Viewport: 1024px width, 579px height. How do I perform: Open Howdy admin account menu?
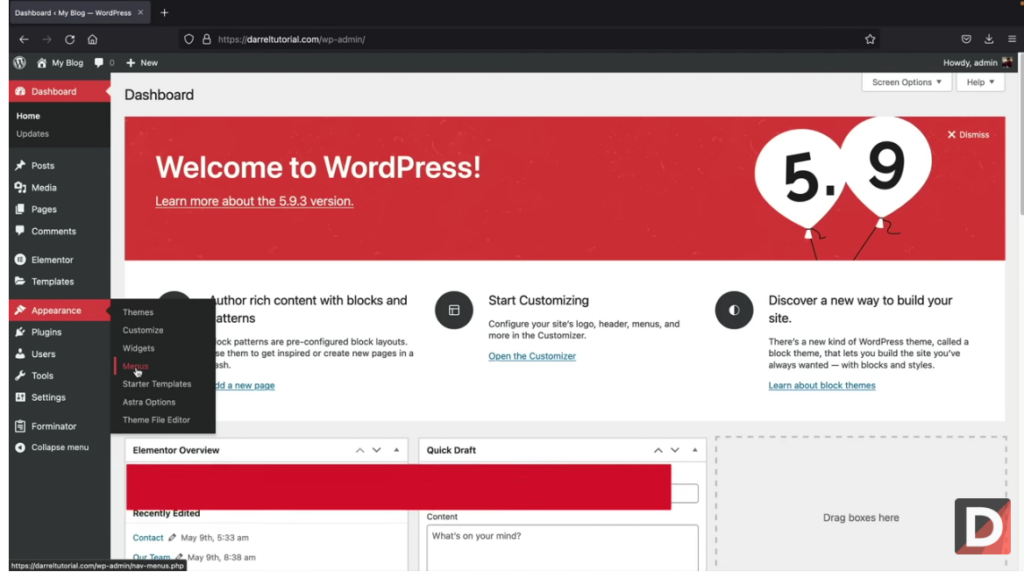coord(978,63)
